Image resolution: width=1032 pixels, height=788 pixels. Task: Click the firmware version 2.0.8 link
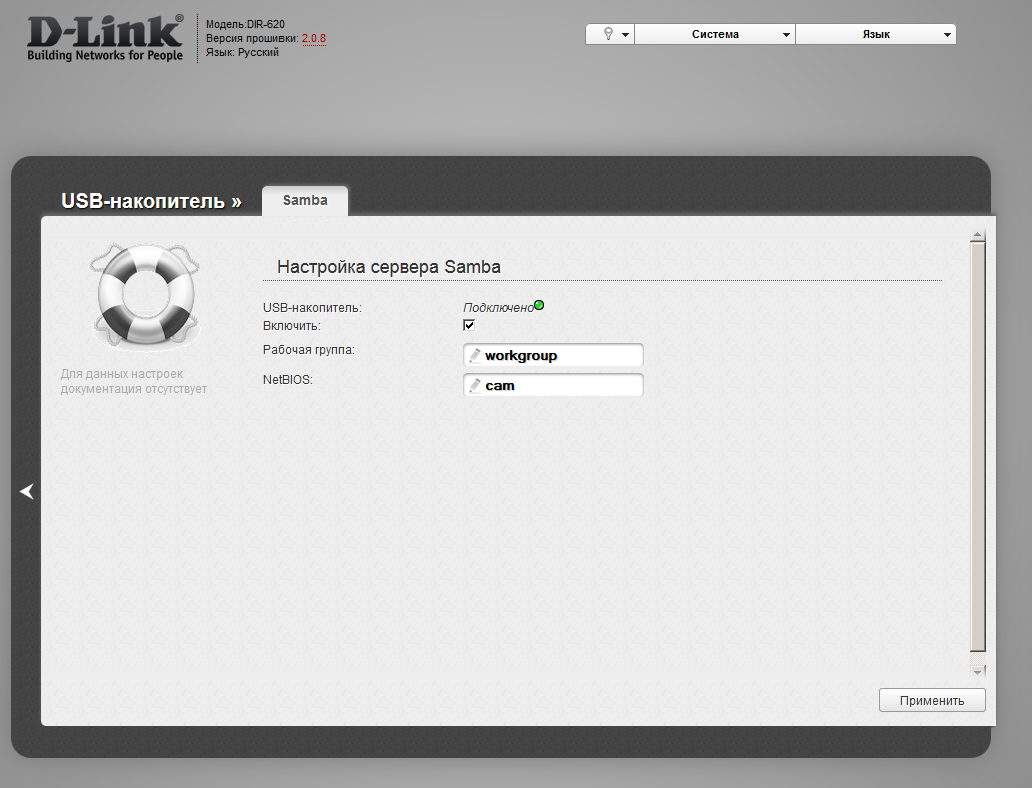point(314,38)
